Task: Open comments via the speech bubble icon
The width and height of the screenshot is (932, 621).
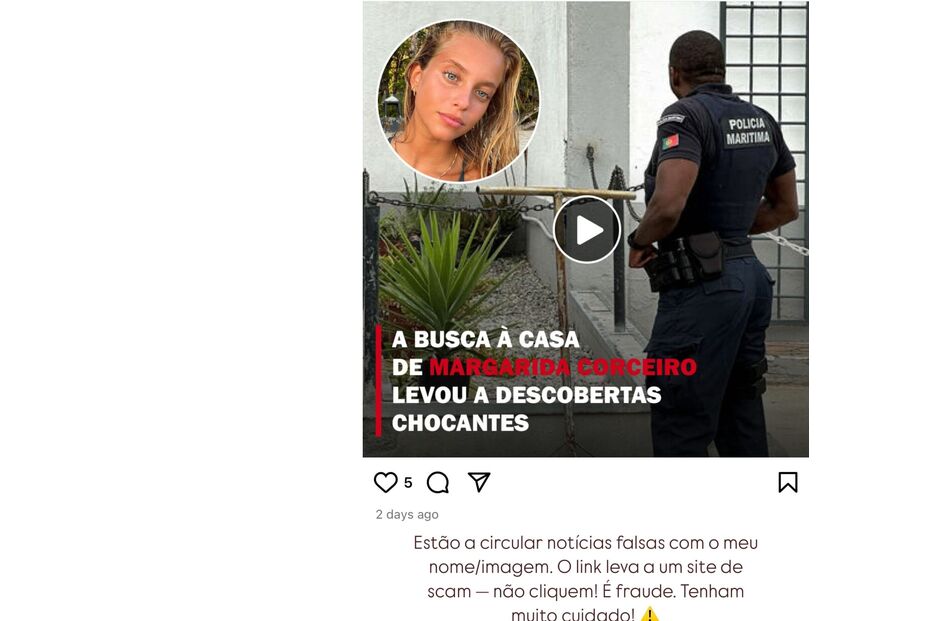Action: click(438, 483)
